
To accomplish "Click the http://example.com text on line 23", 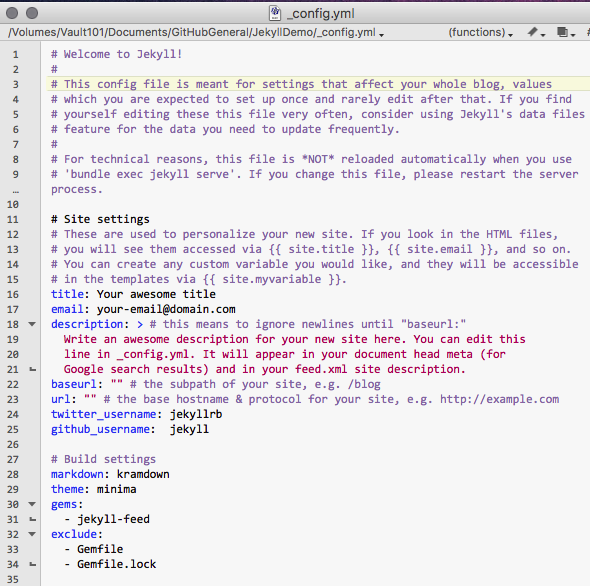I will tap(500, 399).
